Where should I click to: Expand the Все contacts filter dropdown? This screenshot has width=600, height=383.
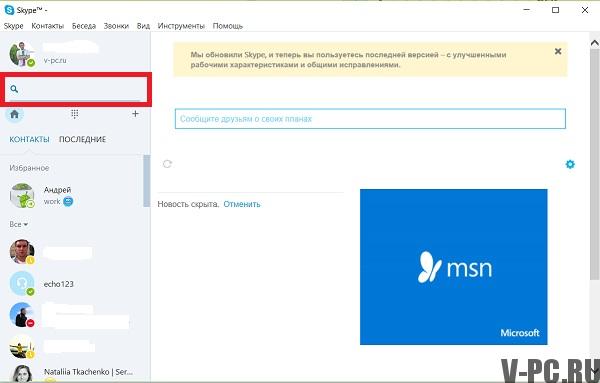tap(18, 224)
